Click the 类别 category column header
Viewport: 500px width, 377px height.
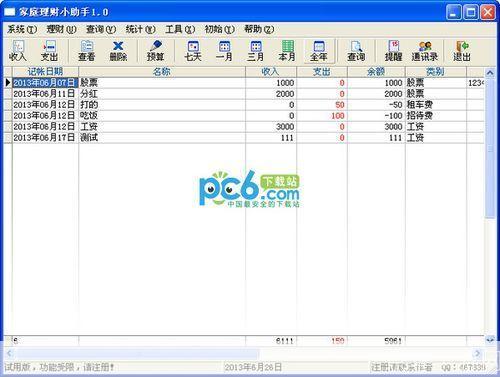point(435,71)
